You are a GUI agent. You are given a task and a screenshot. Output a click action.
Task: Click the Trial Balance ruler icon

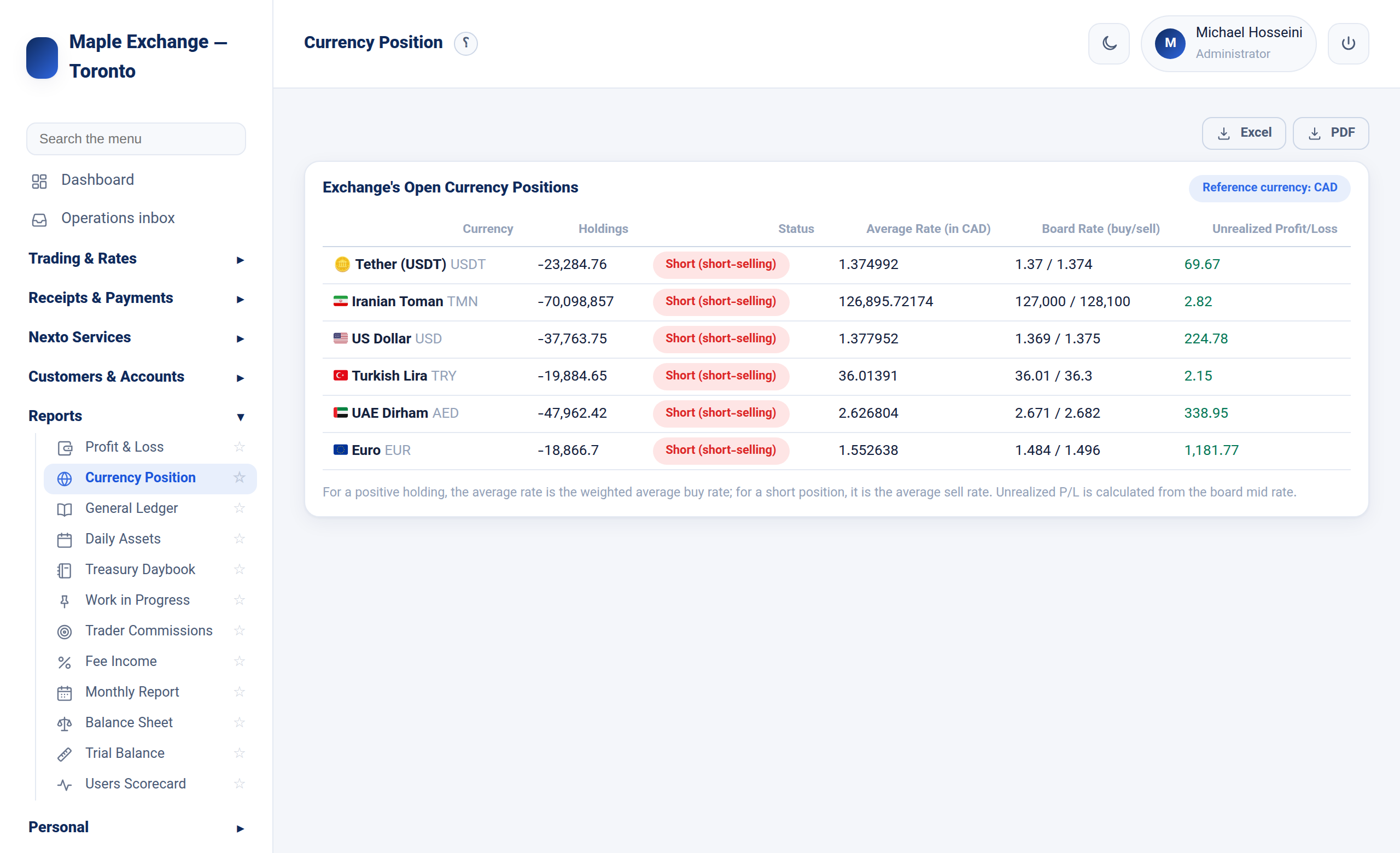65,754
